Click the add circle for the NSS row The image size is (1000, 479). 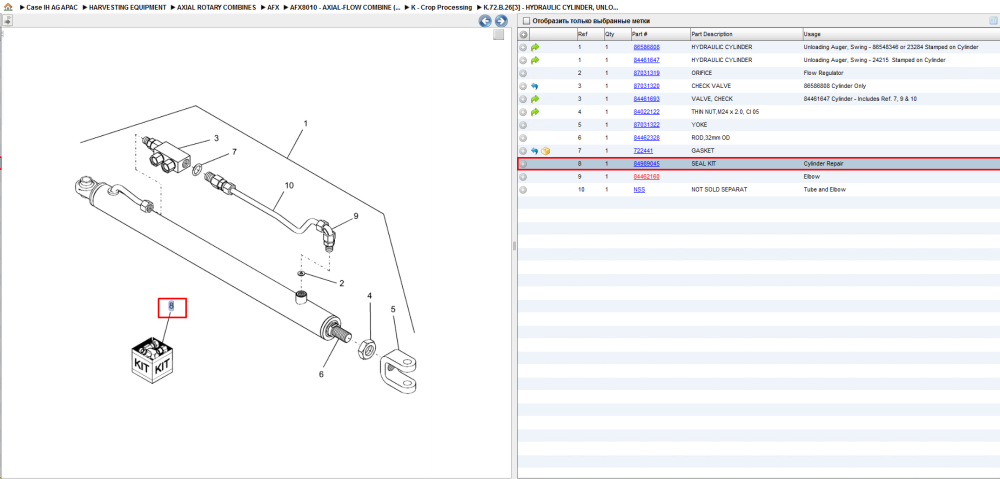[x=523, y=190]
